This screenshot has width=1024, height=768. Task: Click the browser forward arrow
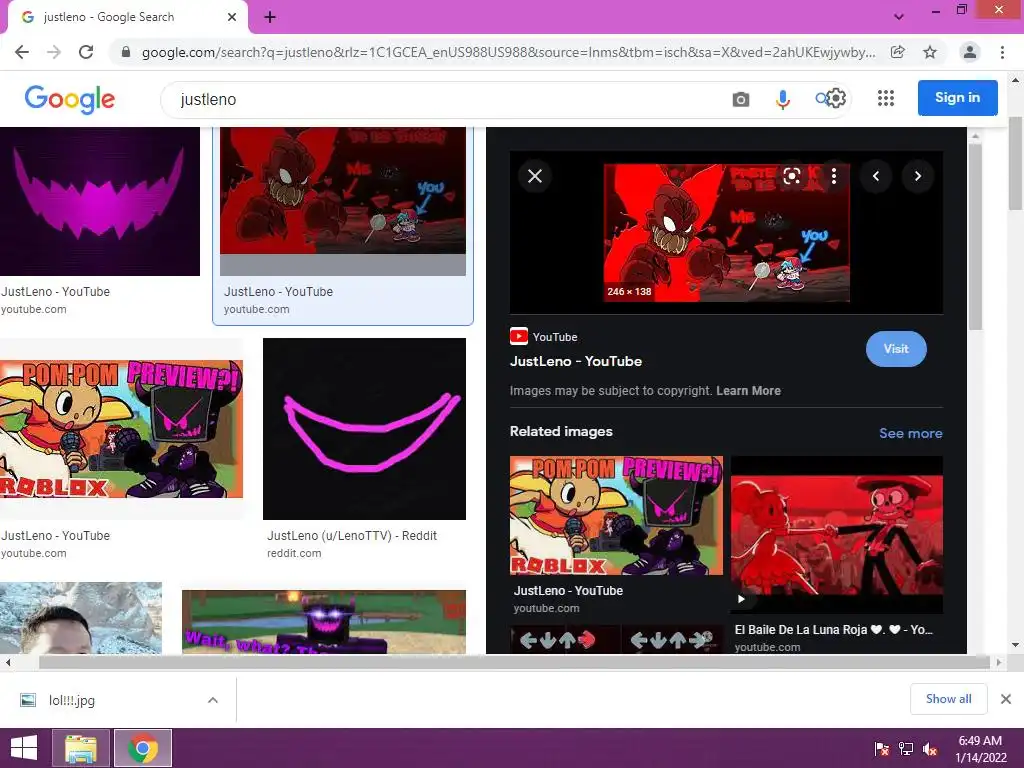click(54, 52)
